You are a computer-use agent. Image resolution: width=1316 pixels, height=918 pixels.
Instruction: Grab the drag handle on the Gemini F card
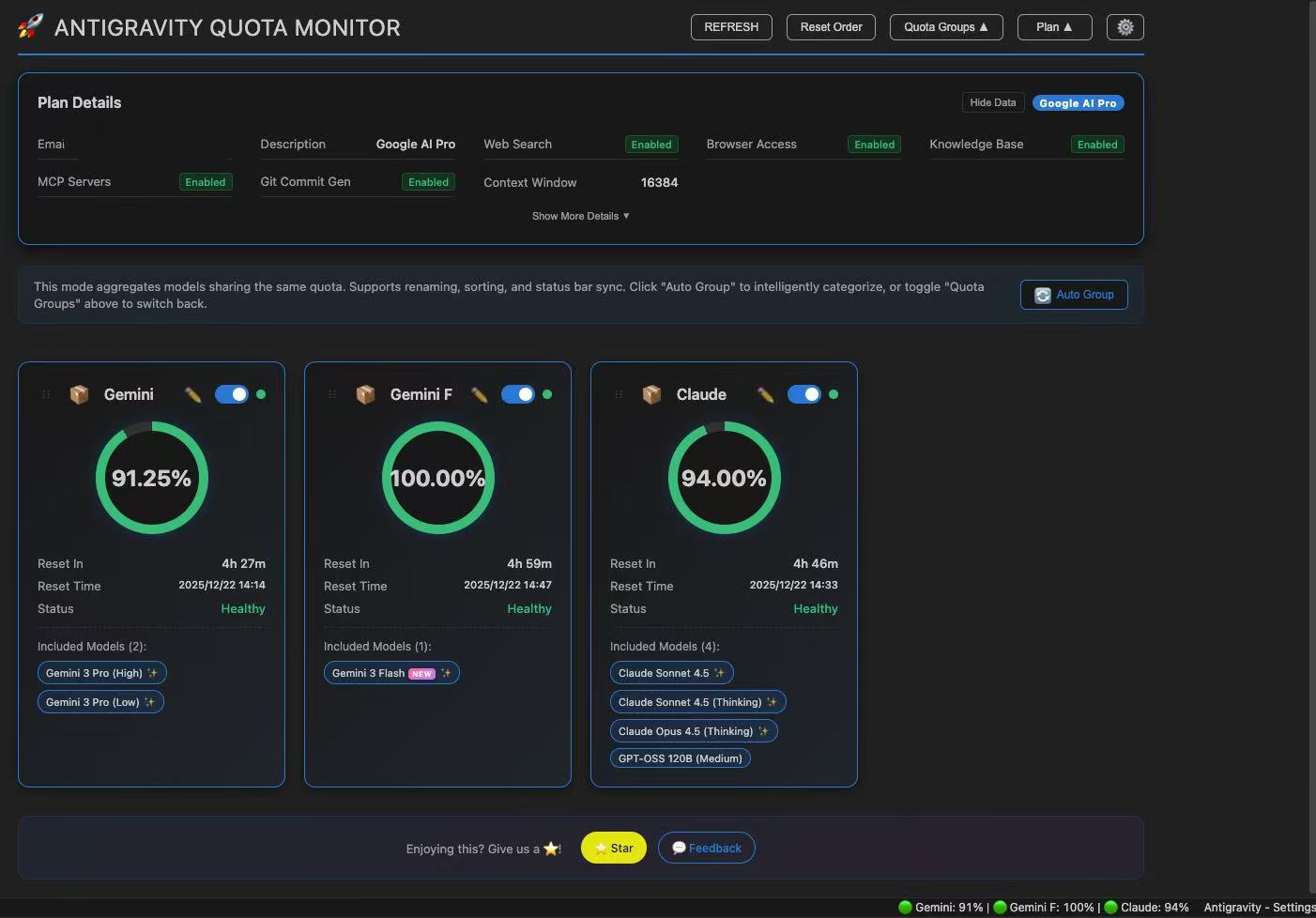(332, 394)
